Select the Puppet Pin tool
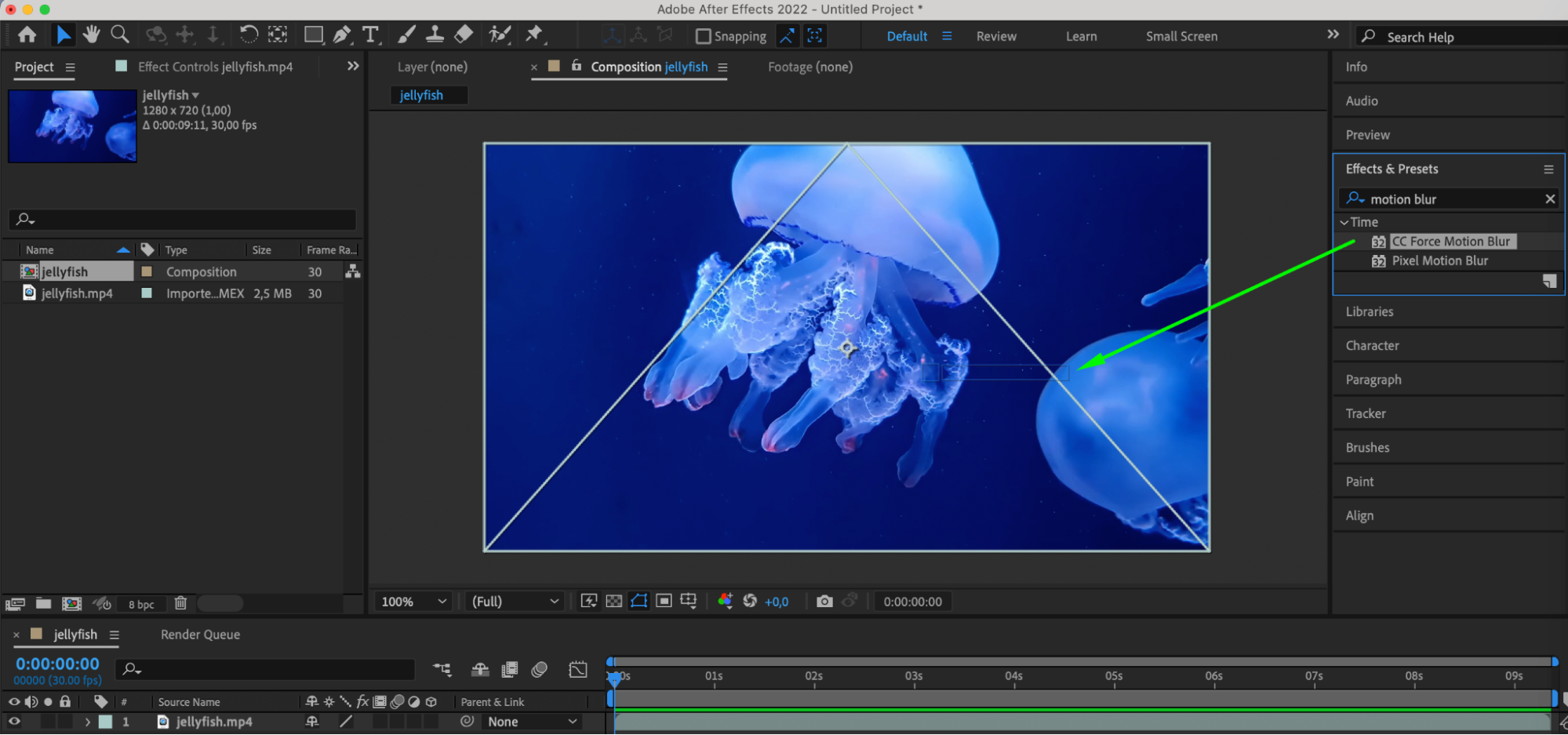This screenshot has width=1568, height=735. point(534,35)
